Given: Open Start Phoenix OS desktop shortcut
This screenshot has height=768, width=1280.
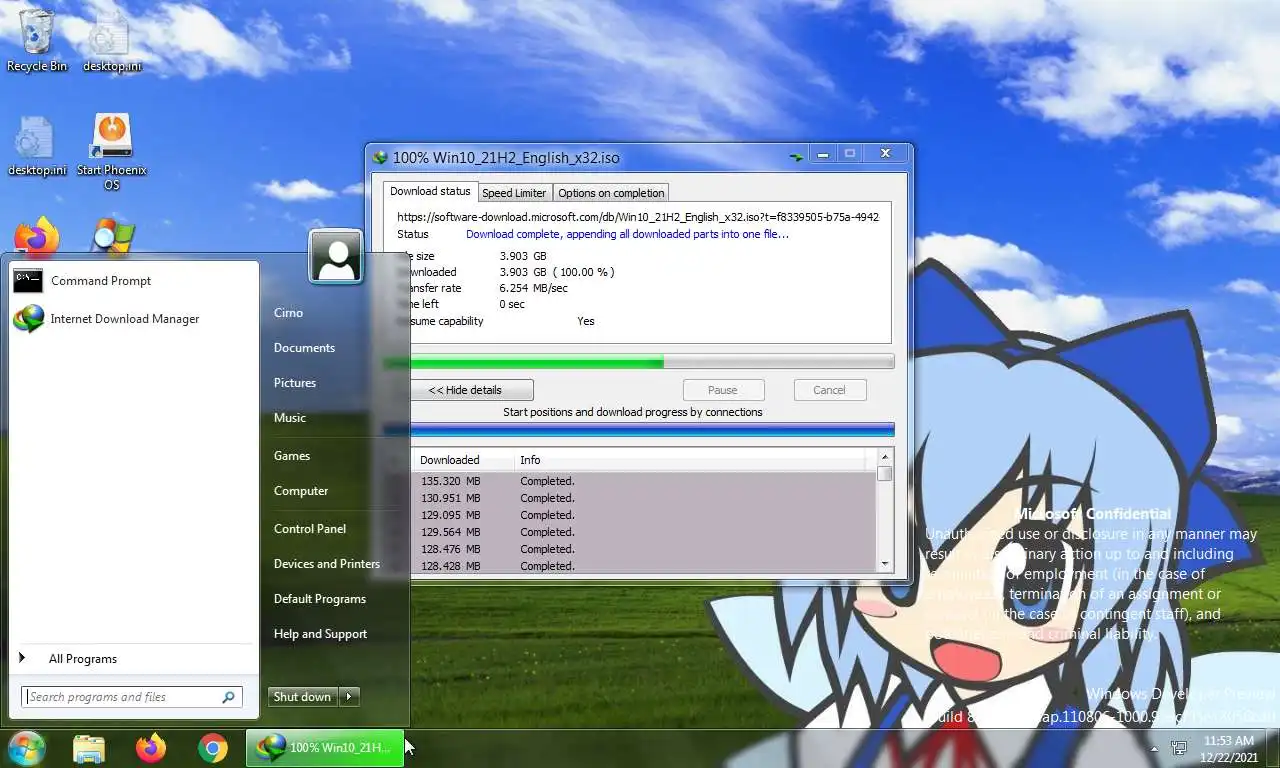Looking at the screenshot, I should click(112, 151).
